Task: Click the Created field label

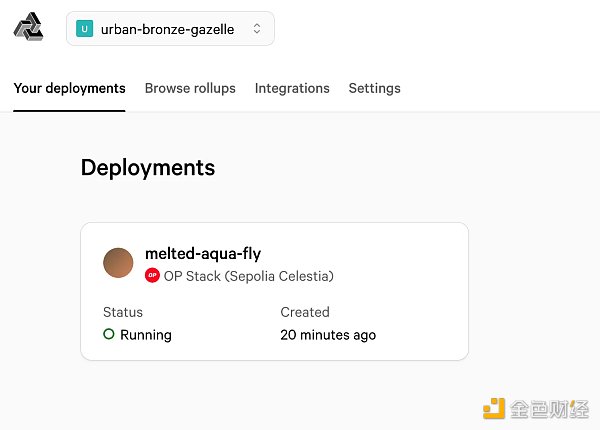Action: (x=305, y=312)
